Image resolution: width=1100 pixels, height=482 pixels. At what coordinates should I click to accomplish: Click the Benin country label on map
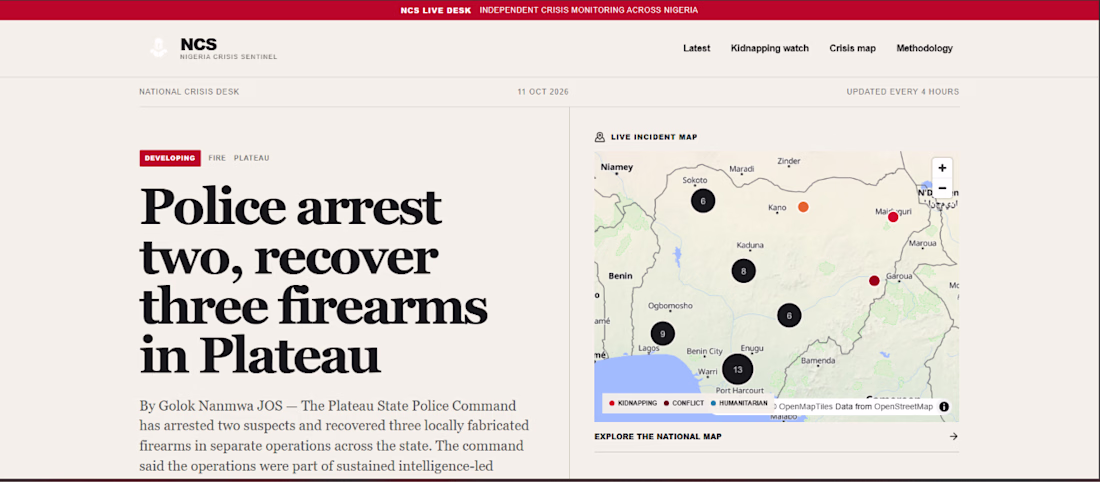click(620, 276)
